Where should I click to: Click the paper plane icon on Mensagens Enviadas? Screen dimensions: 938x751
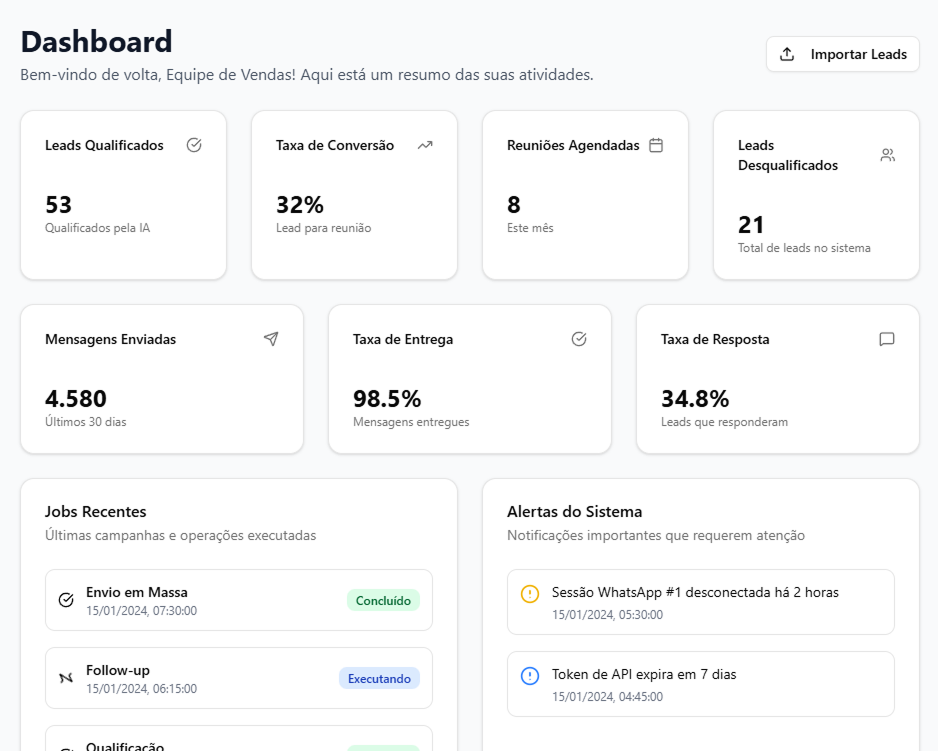tap(271, 339)
